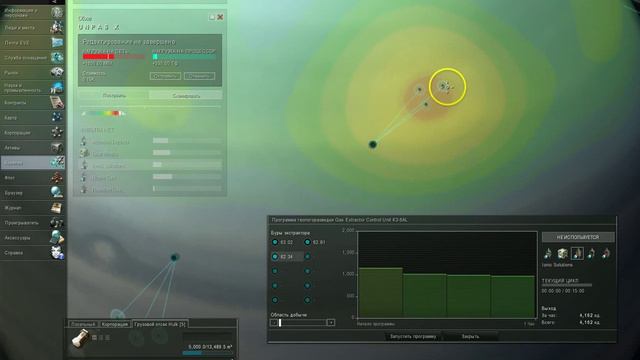
Task: Open the Корпорация inventory tab
Action: (x=115, y=324)
